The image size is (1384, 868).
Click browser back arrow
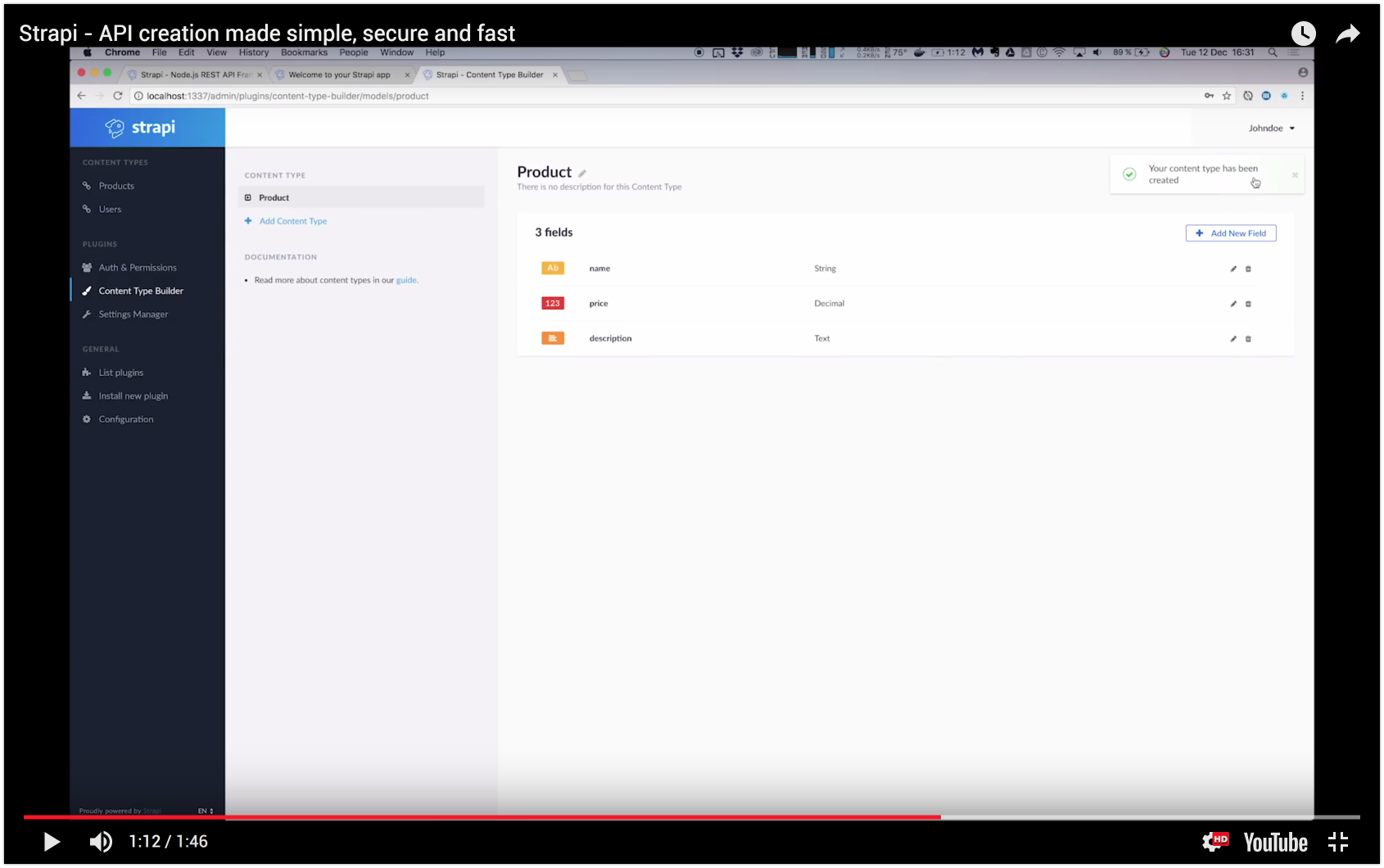coord(81,96)
